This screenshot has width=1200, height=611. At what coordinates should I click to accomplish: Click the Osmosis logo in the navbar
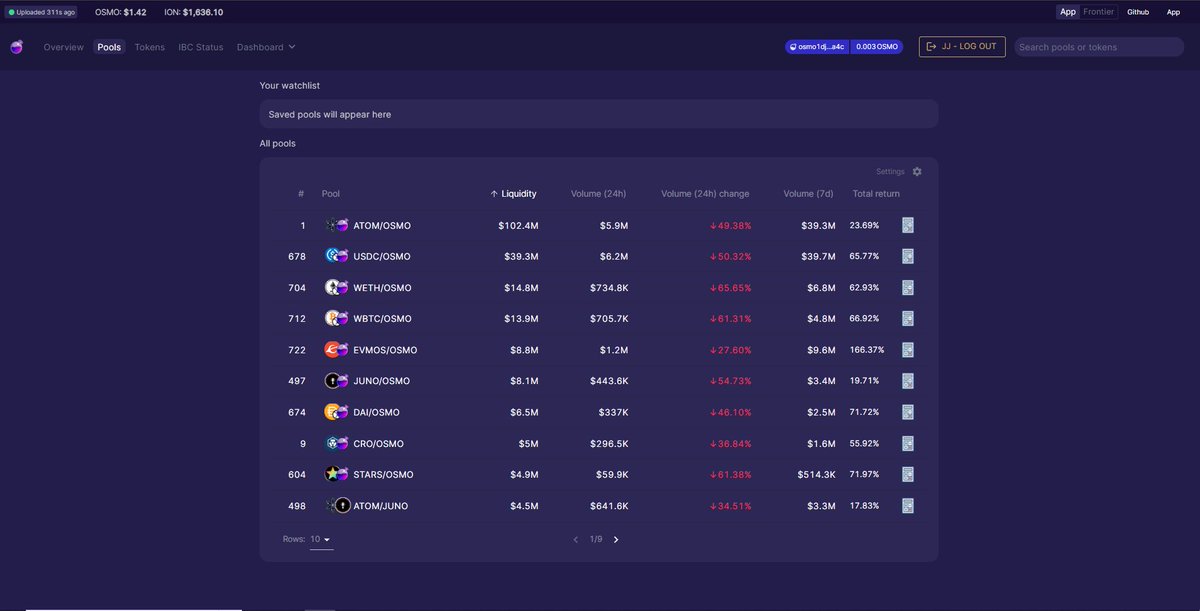[17, 47]
